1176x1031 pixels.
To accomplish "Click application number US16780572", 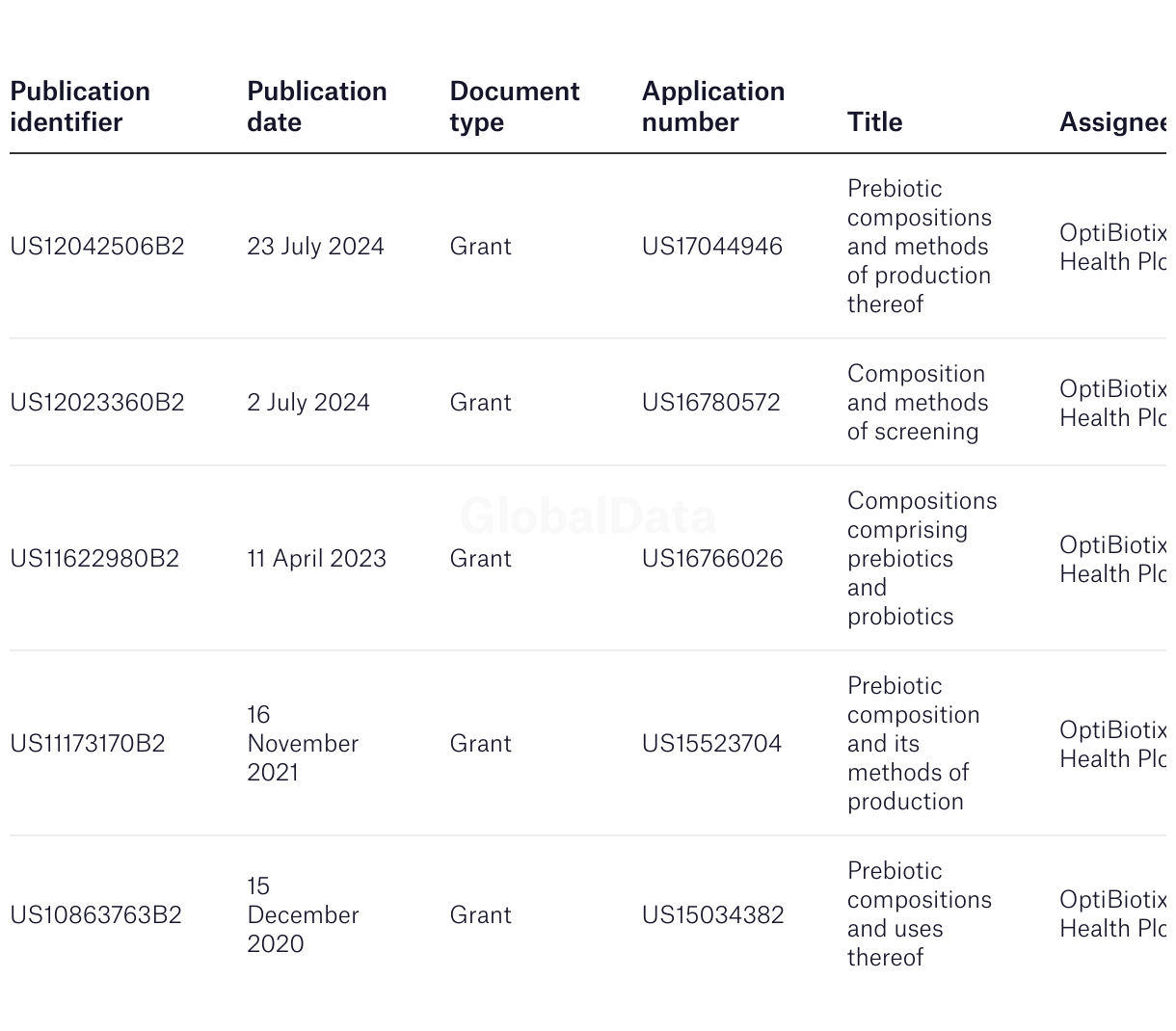I will [x=711, y=403].
